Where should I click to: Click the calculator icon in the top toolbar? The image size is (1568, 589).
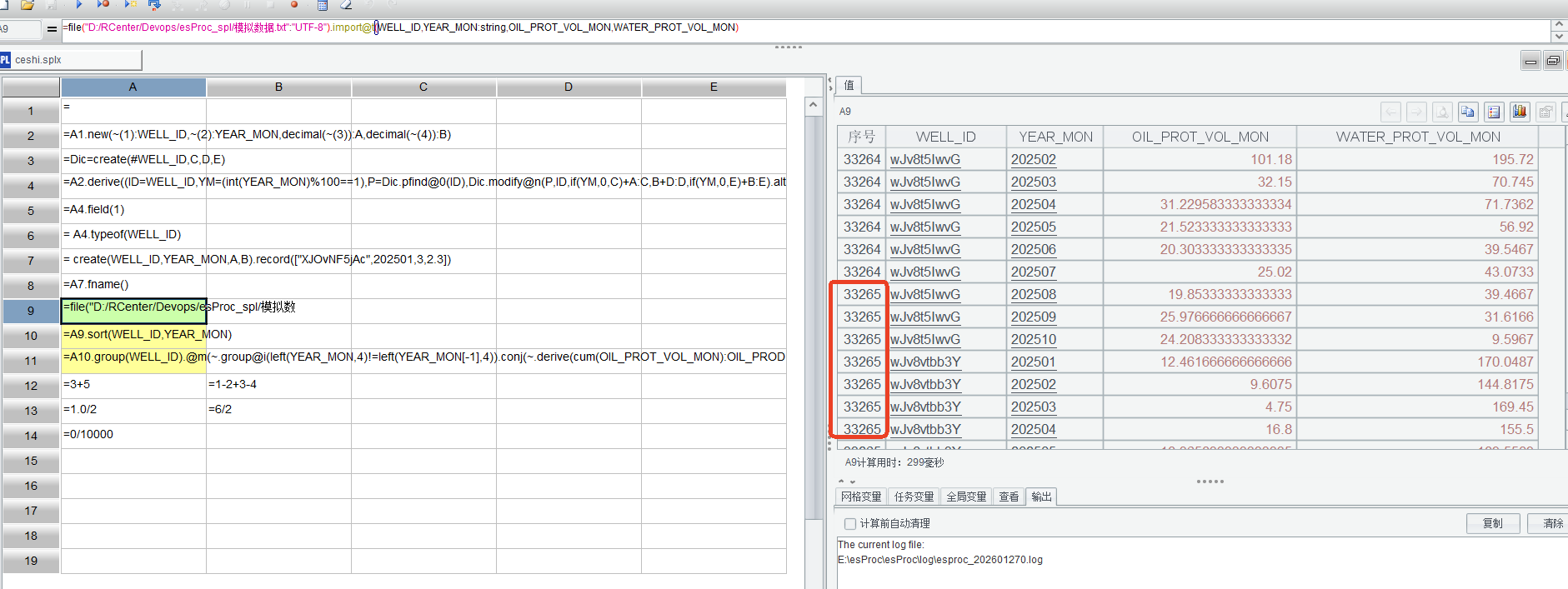(323, 5)
